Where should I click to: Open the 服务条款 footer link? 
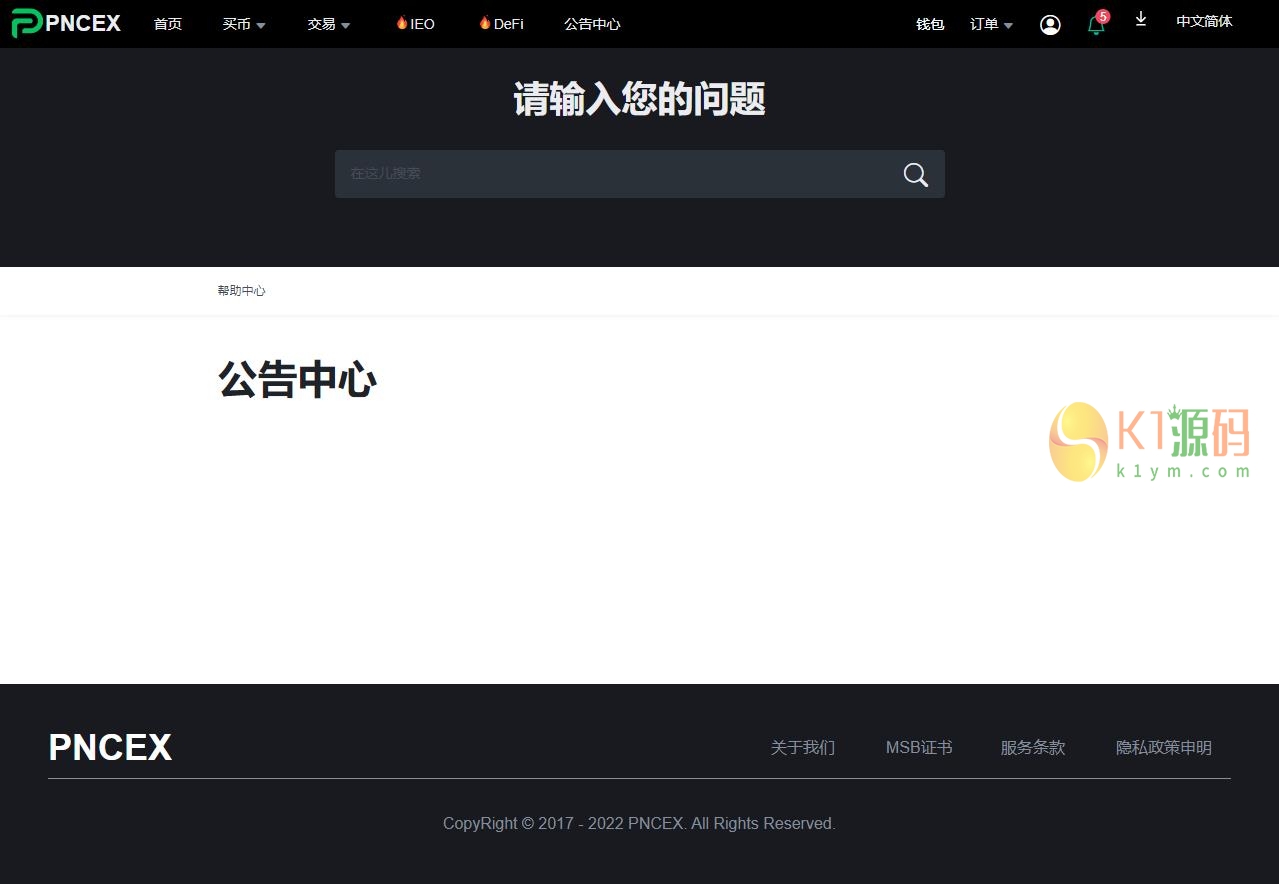(1033, 748)
